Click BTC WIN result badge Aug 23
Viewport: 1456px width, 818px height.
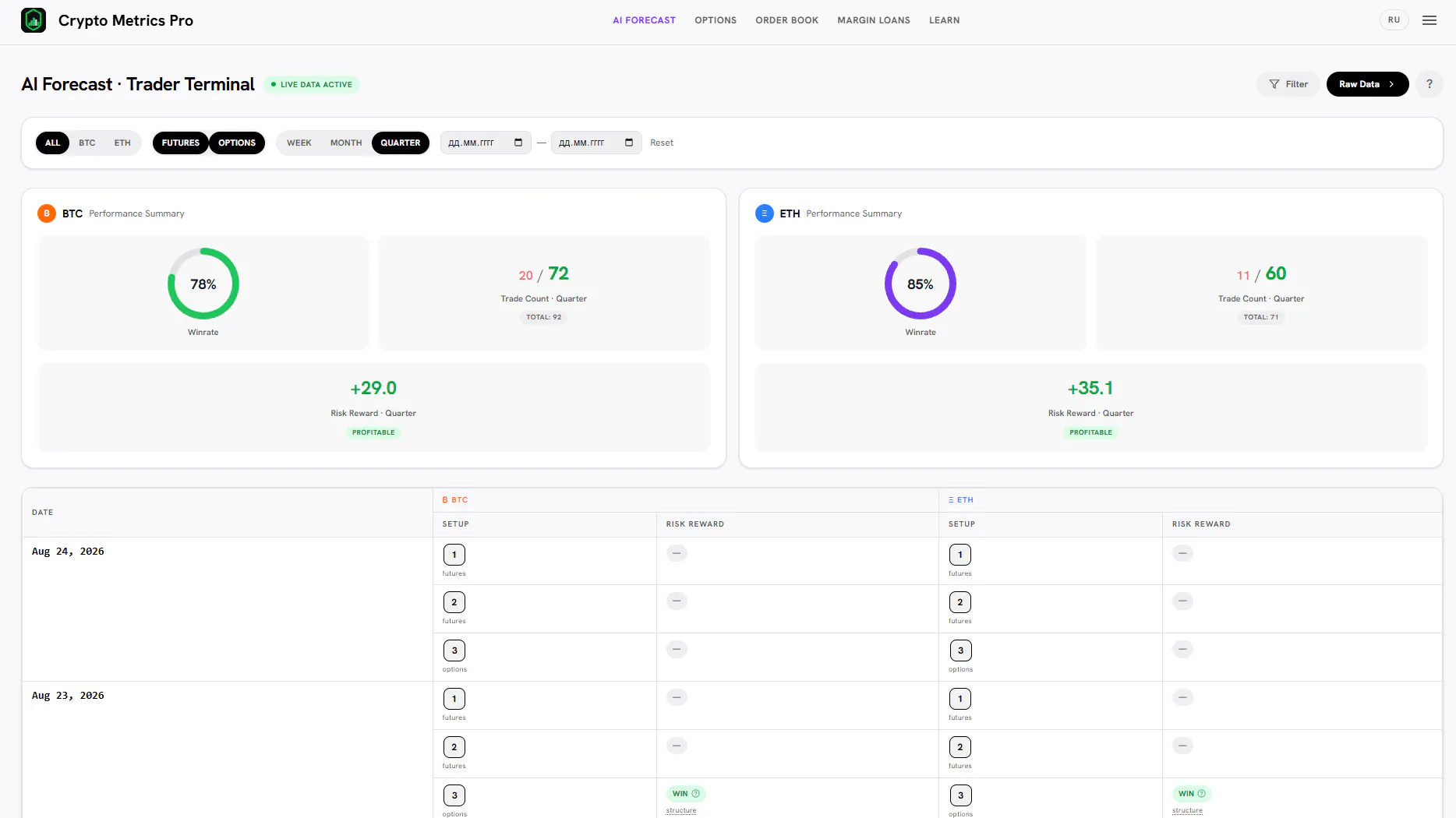pos(686,794)
